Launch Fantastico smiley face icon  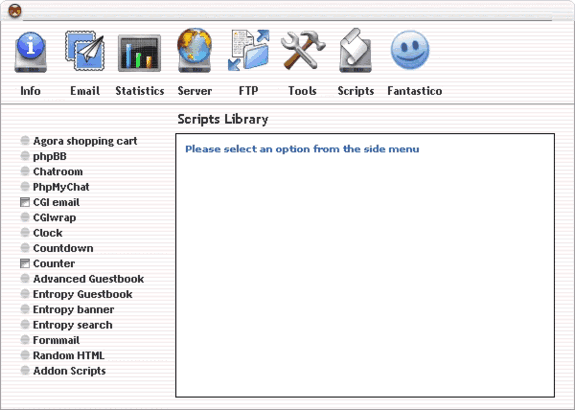click(410, 50)
